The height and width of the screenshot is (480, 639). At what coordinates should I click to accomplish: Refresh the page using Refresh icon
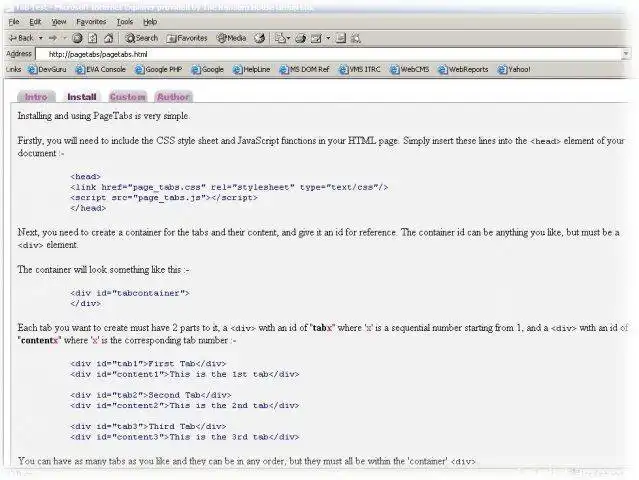point(93,38)
